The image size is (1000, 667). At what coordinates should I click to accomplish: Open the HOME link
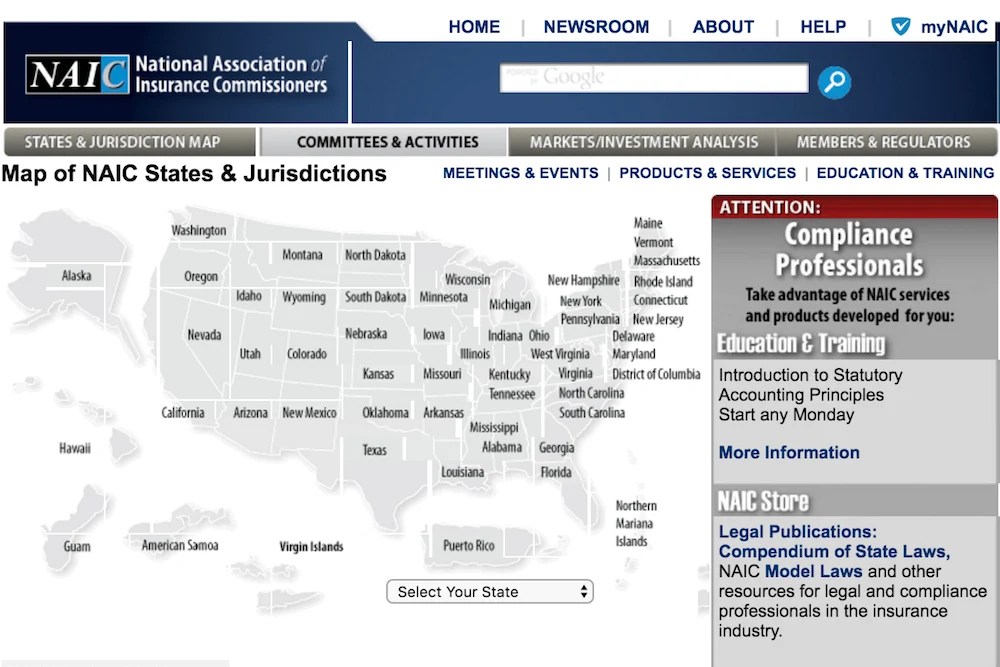474,27
